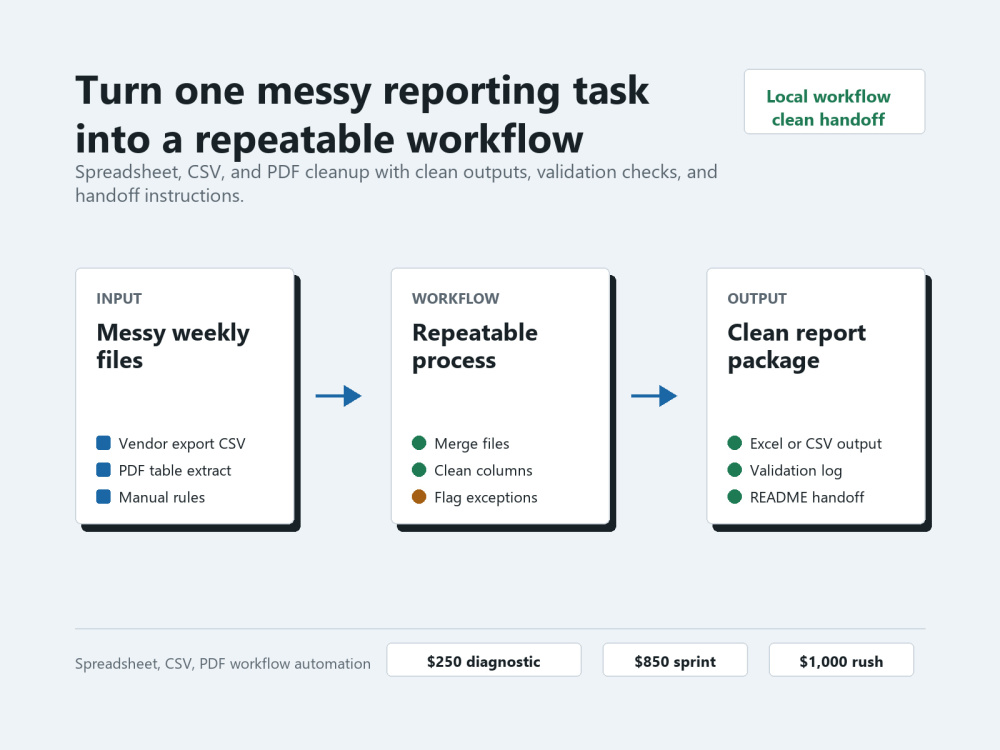
Task: Click the $250 diagnostic pricing button
Action: point(483,659)
